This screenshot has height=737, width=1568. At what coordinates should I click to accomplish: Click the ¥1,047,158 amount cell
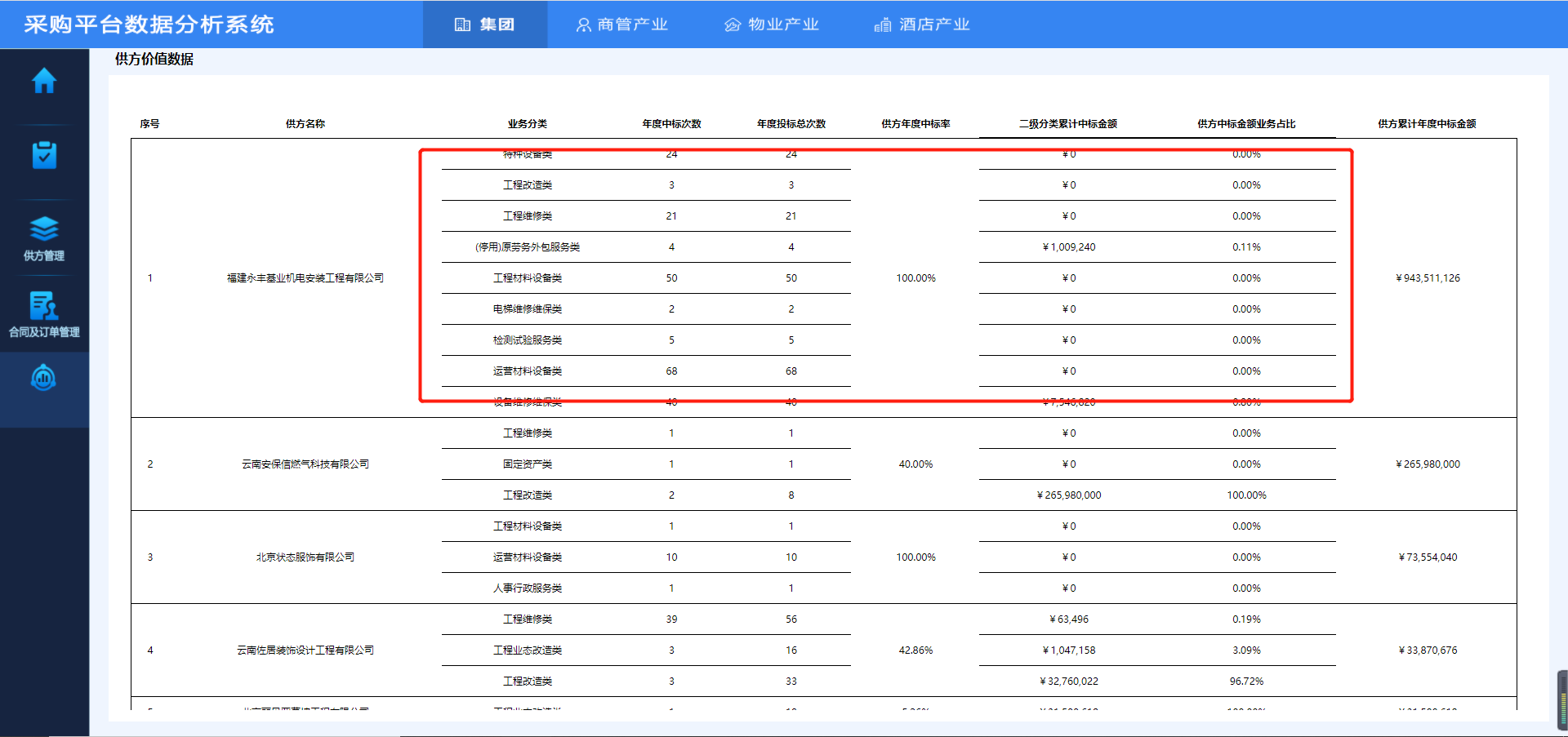pyautogui.click(x=1069, y=650)
